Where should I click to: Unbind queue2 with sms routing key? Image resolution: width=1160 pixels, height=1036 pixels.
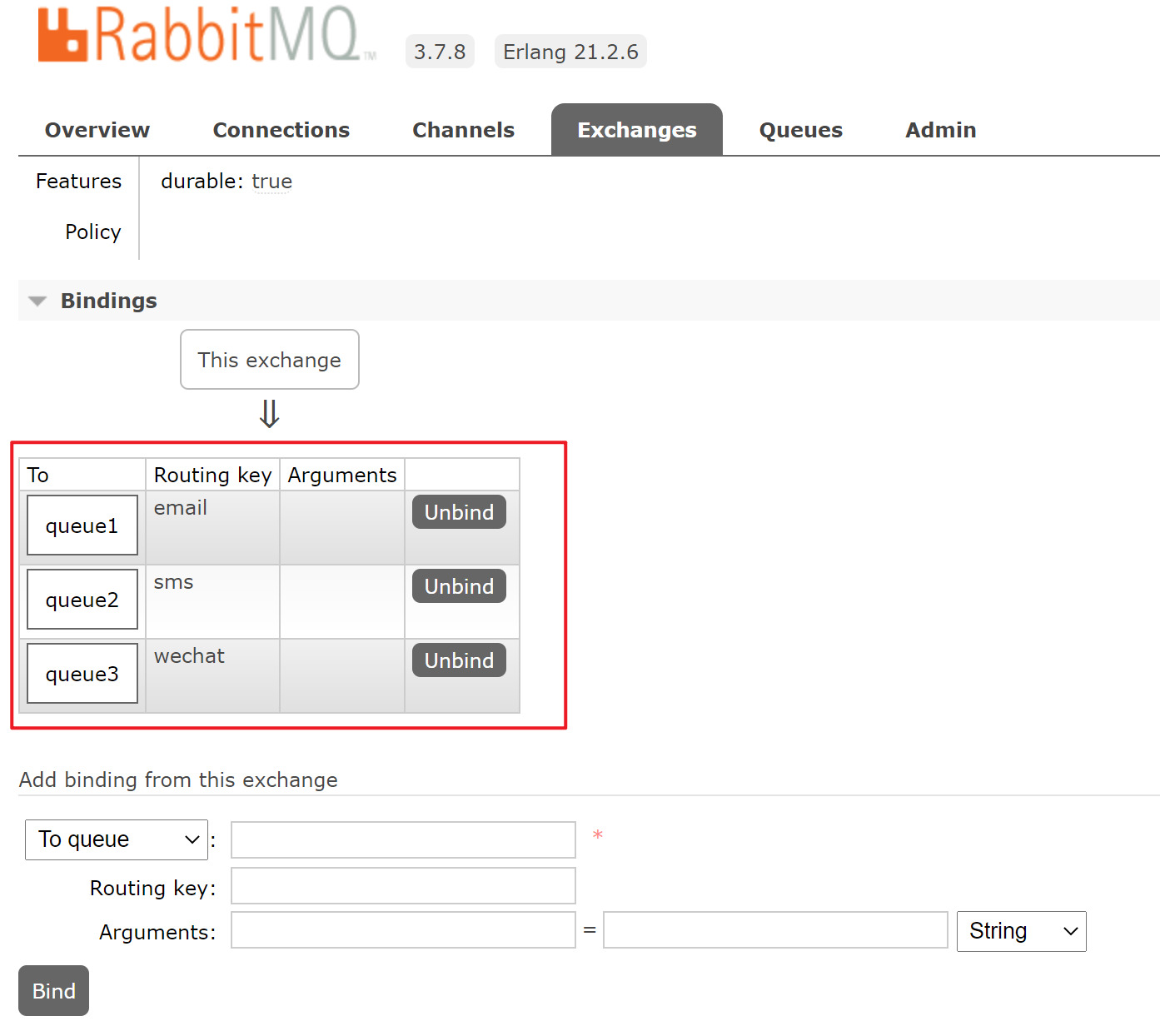[459, 586]
